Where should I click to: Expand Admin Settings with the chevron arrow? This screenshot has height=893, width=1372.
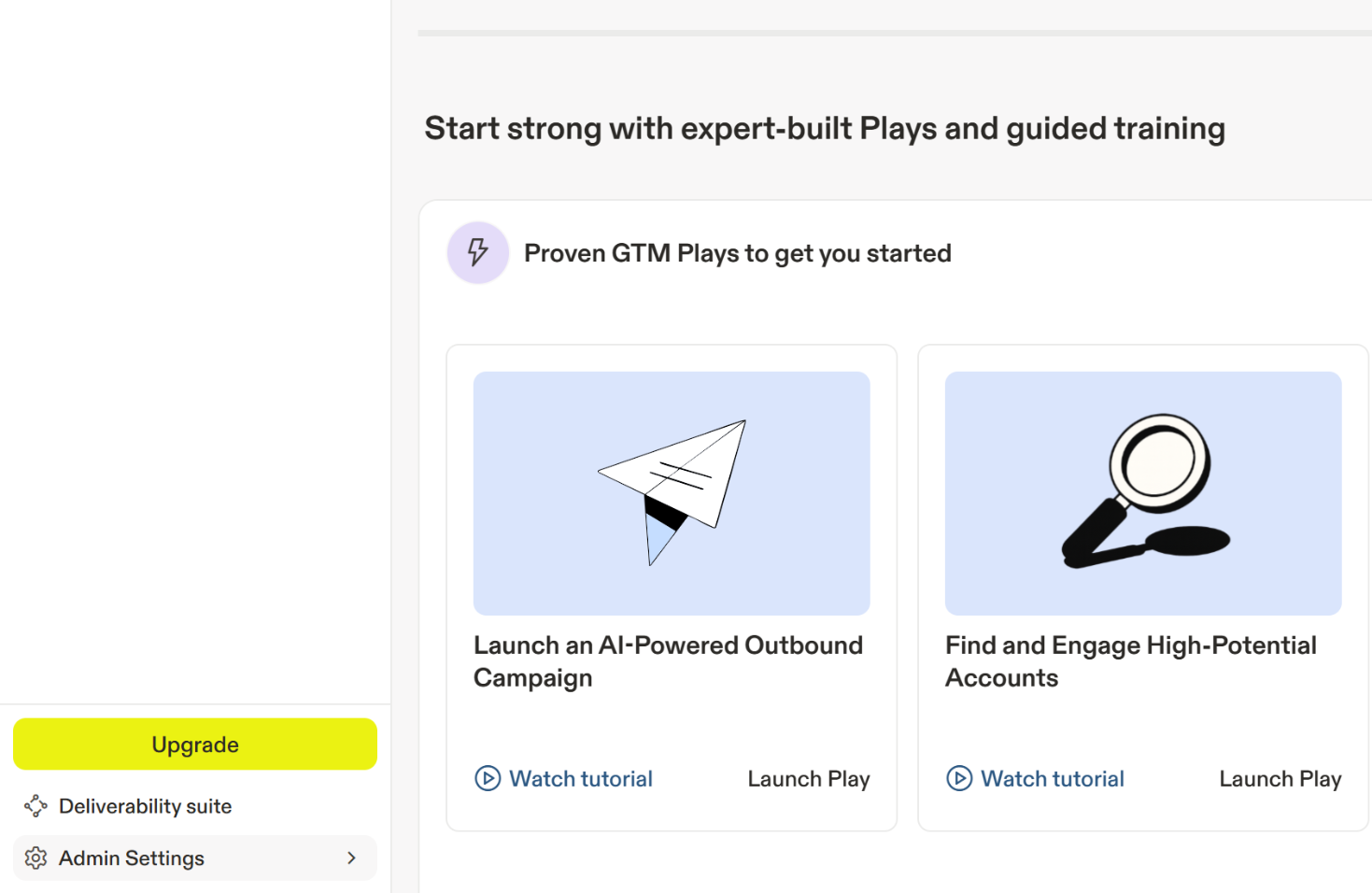(x=352, y=858)
